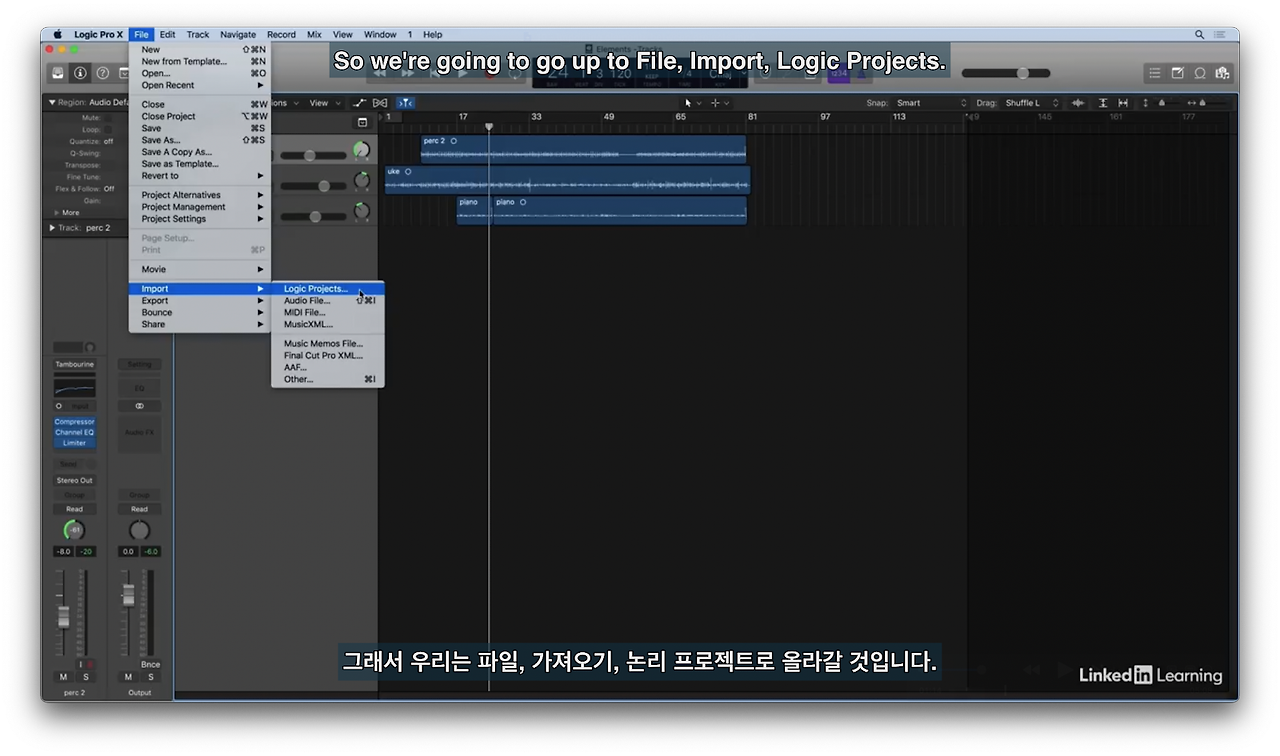Image resolution: width=1280 pixels, height=756 pixels.
Task: Enable record on perc 2 strip
Action: (91, 664)
